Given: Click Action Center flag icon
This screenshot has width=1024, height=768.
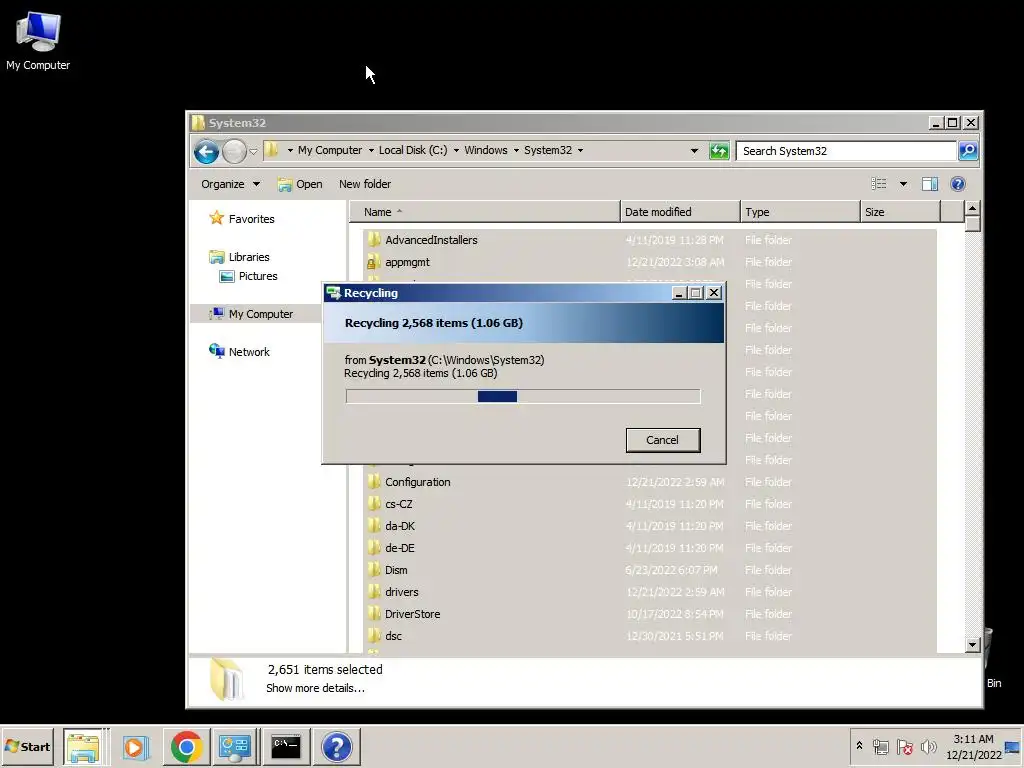Looking at the screenshot, I should [904, 746].
